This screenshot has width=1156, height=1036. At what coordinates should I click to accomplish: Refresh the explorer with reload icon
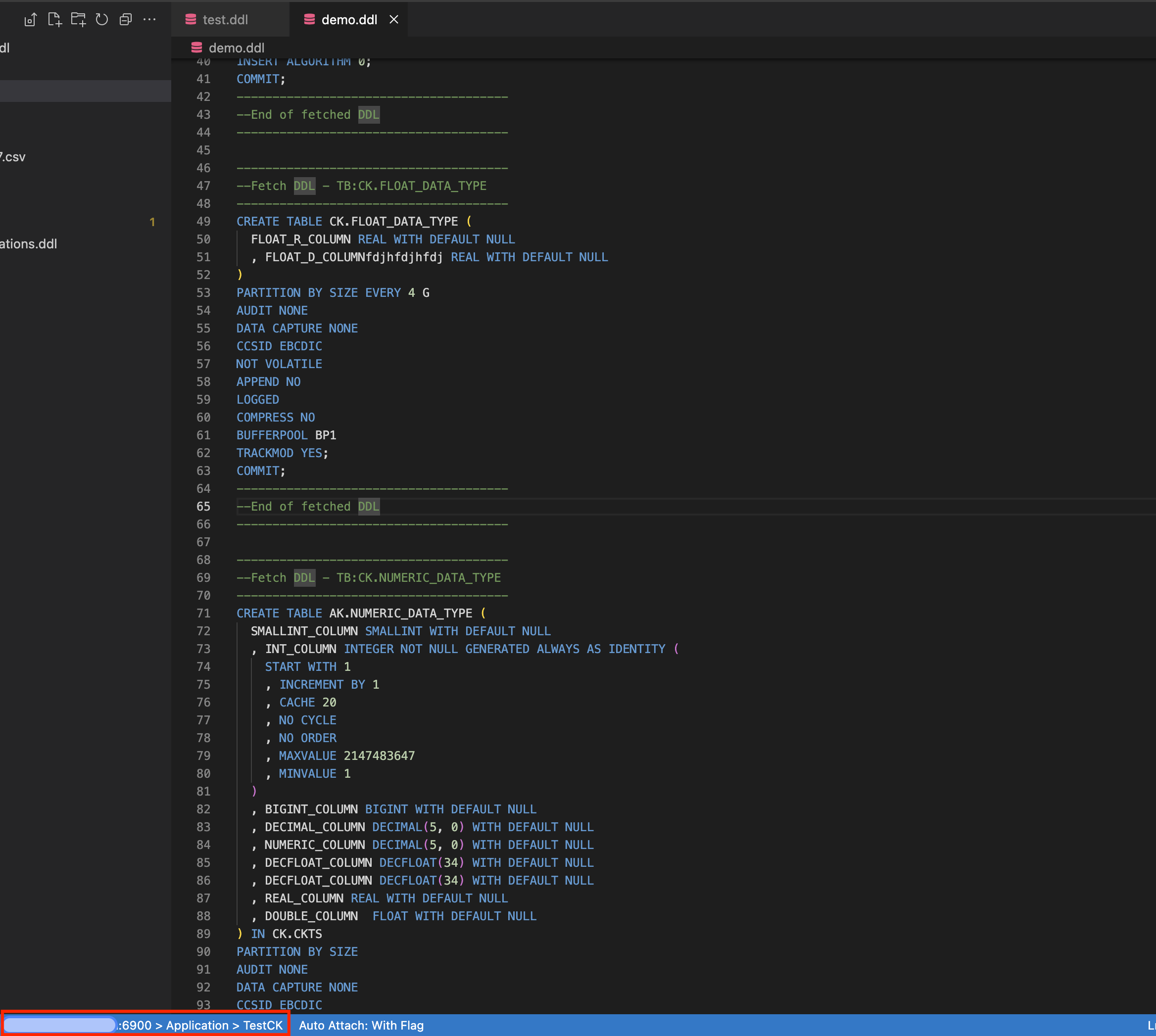[x=102, y=20]
